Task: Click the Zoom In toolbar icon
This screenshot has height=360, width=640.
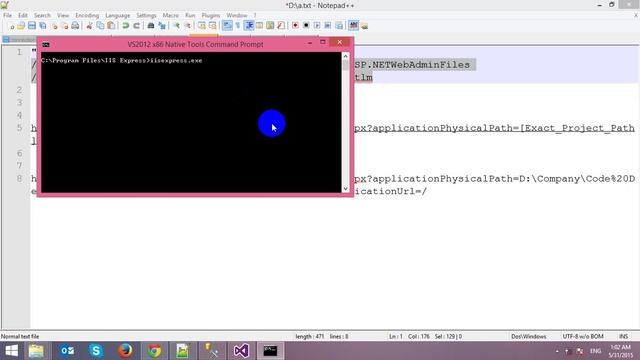Action: pyautogui.click(x=176, y=26)
